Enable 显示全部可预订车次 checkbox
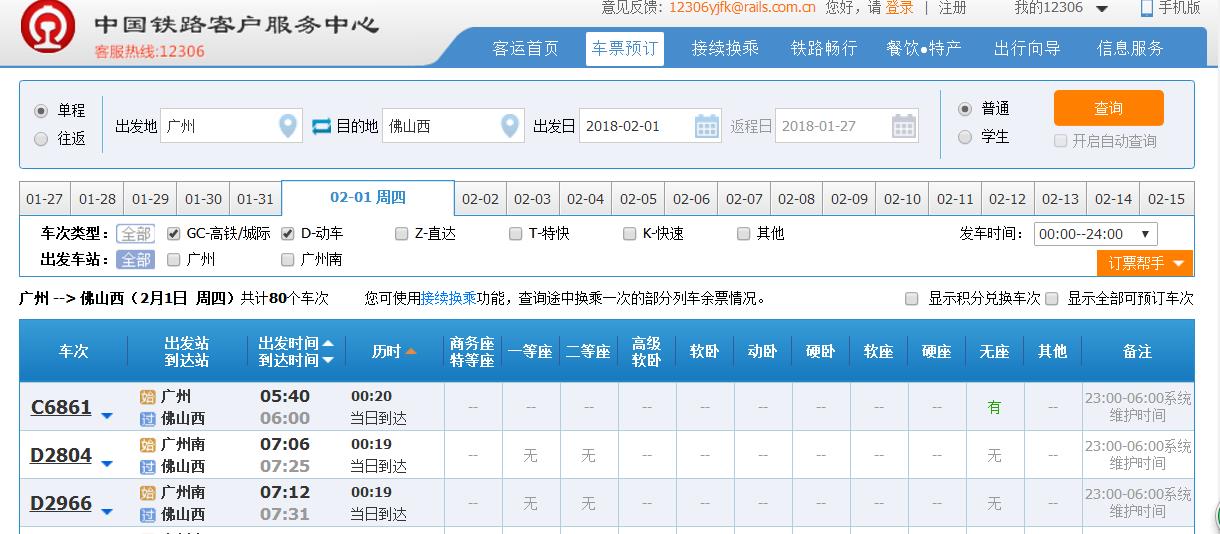Viewport: 1220px width, 534px height. coord(1051,298)
